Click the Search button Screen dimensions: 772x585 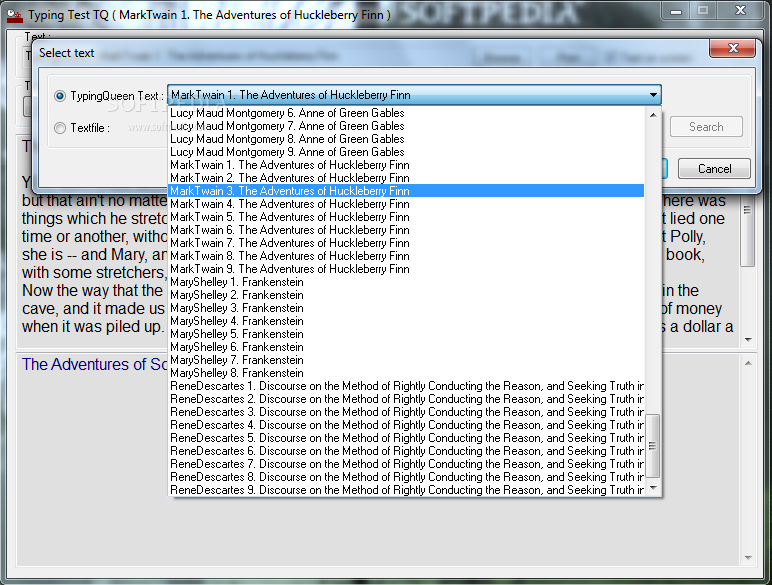[706, 127]
